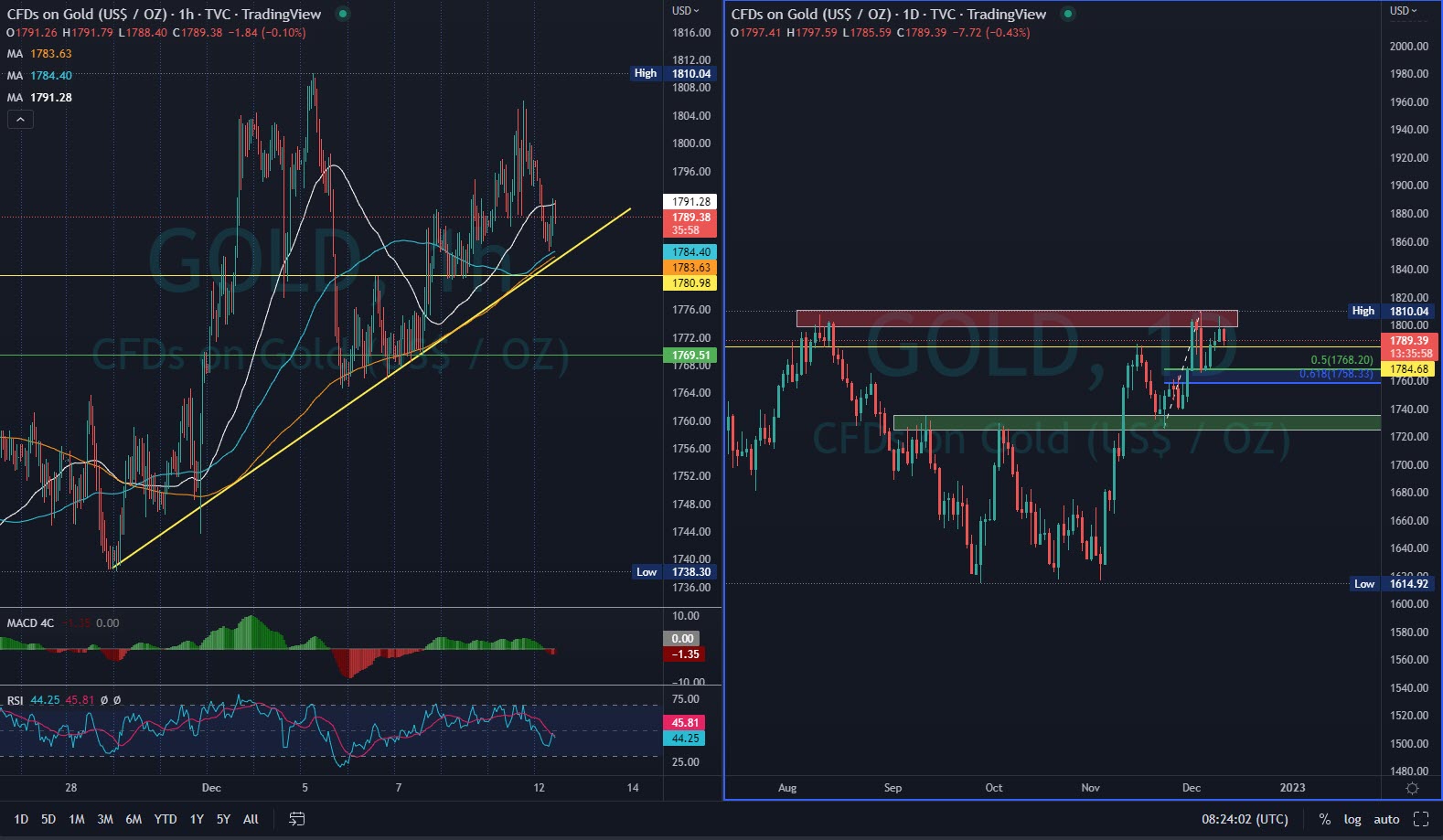Image resolution: width=1443 pixels, height=840 pixels.
Task: Select the 5D date range
Action: (x=48, y=819)
